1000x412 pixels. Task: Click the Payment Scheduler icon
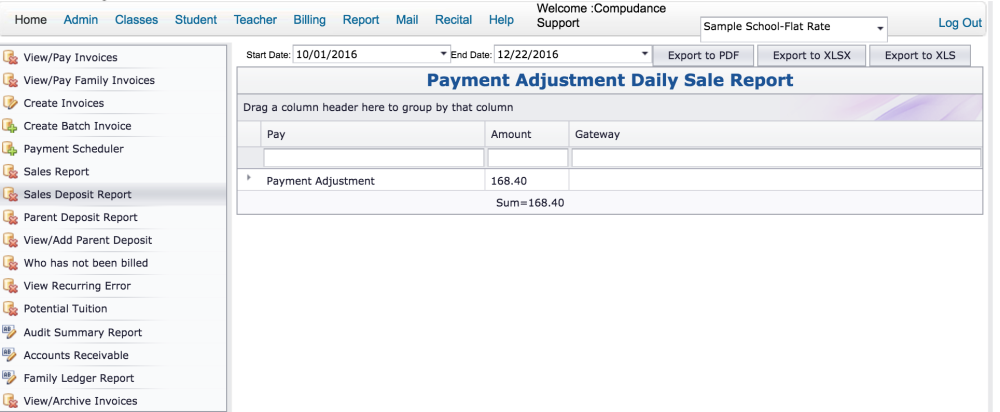click(x=10, y=149)
